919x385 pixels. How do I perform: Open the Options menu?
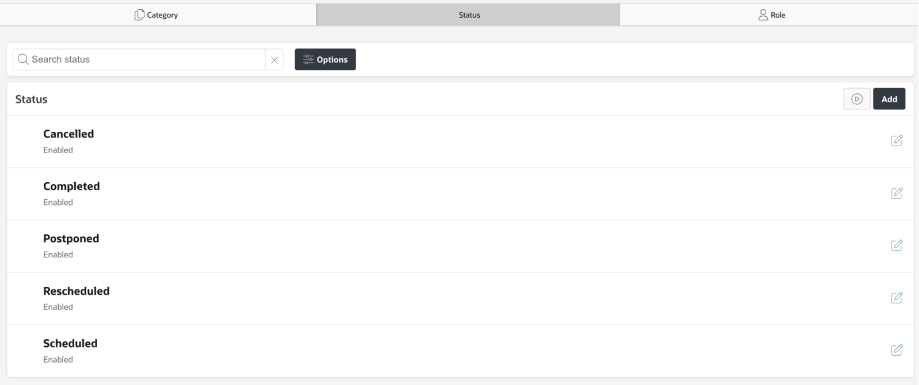click(x=325, y=59)
